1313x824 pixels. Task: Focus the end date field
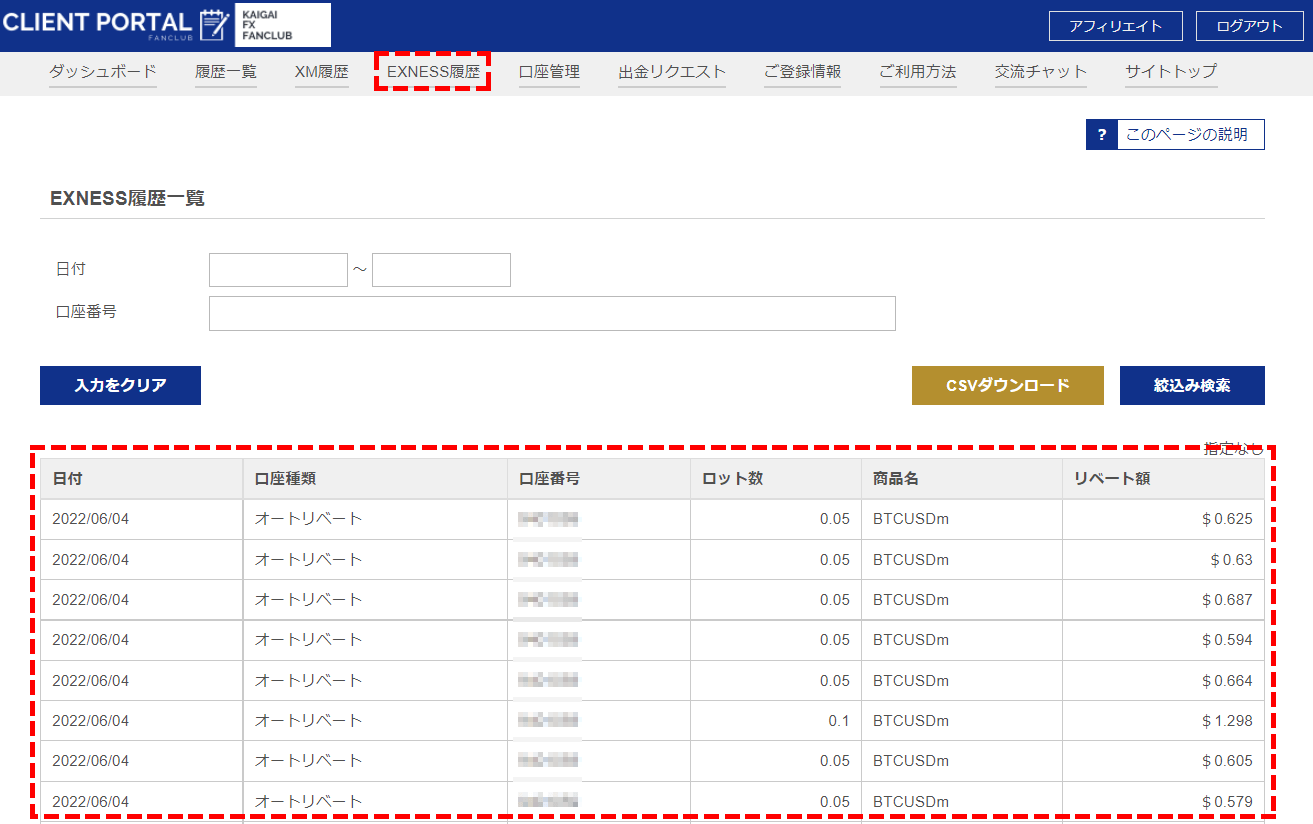[x=441, y=270]
